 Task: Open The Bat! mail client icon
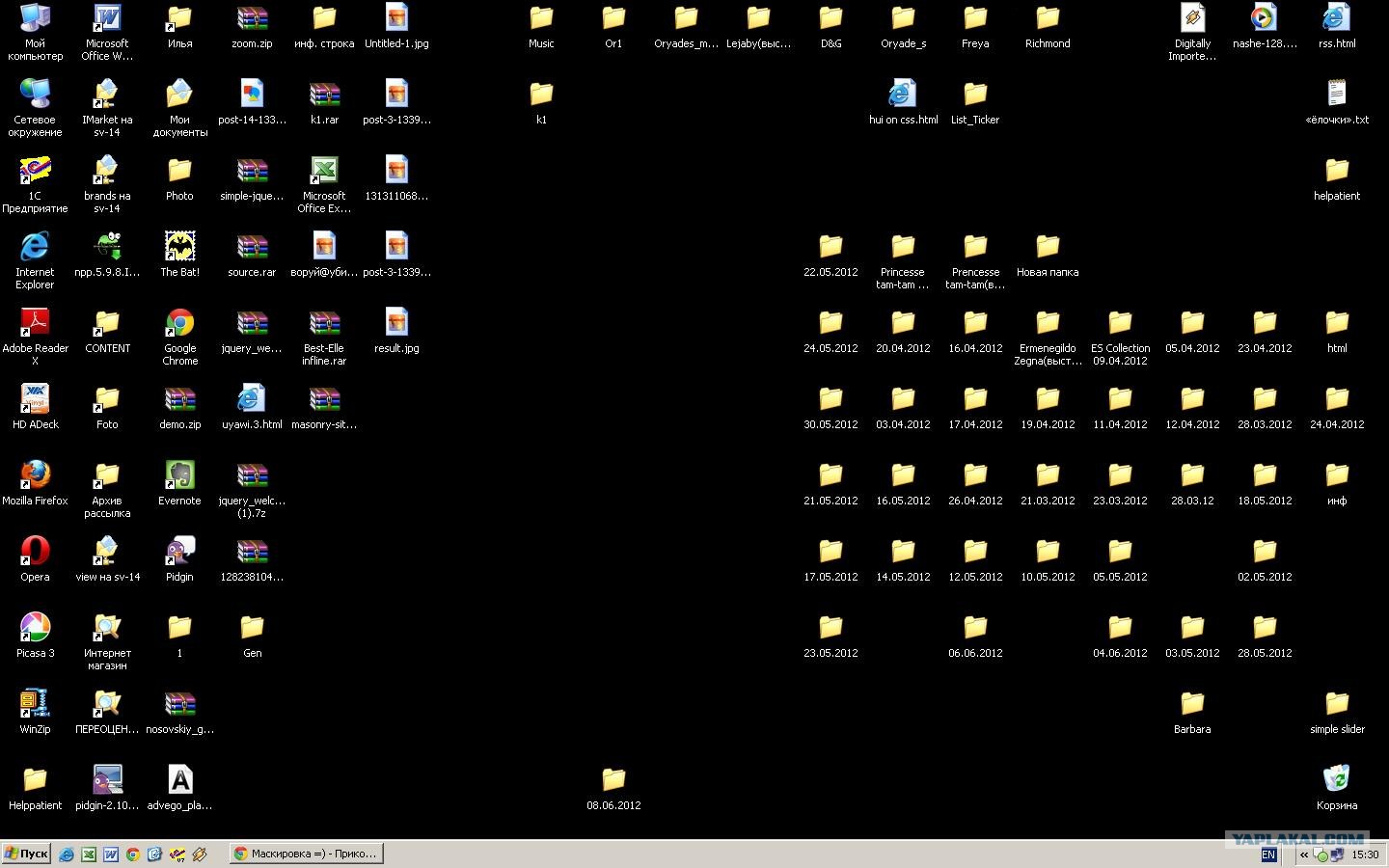(179, 254)
